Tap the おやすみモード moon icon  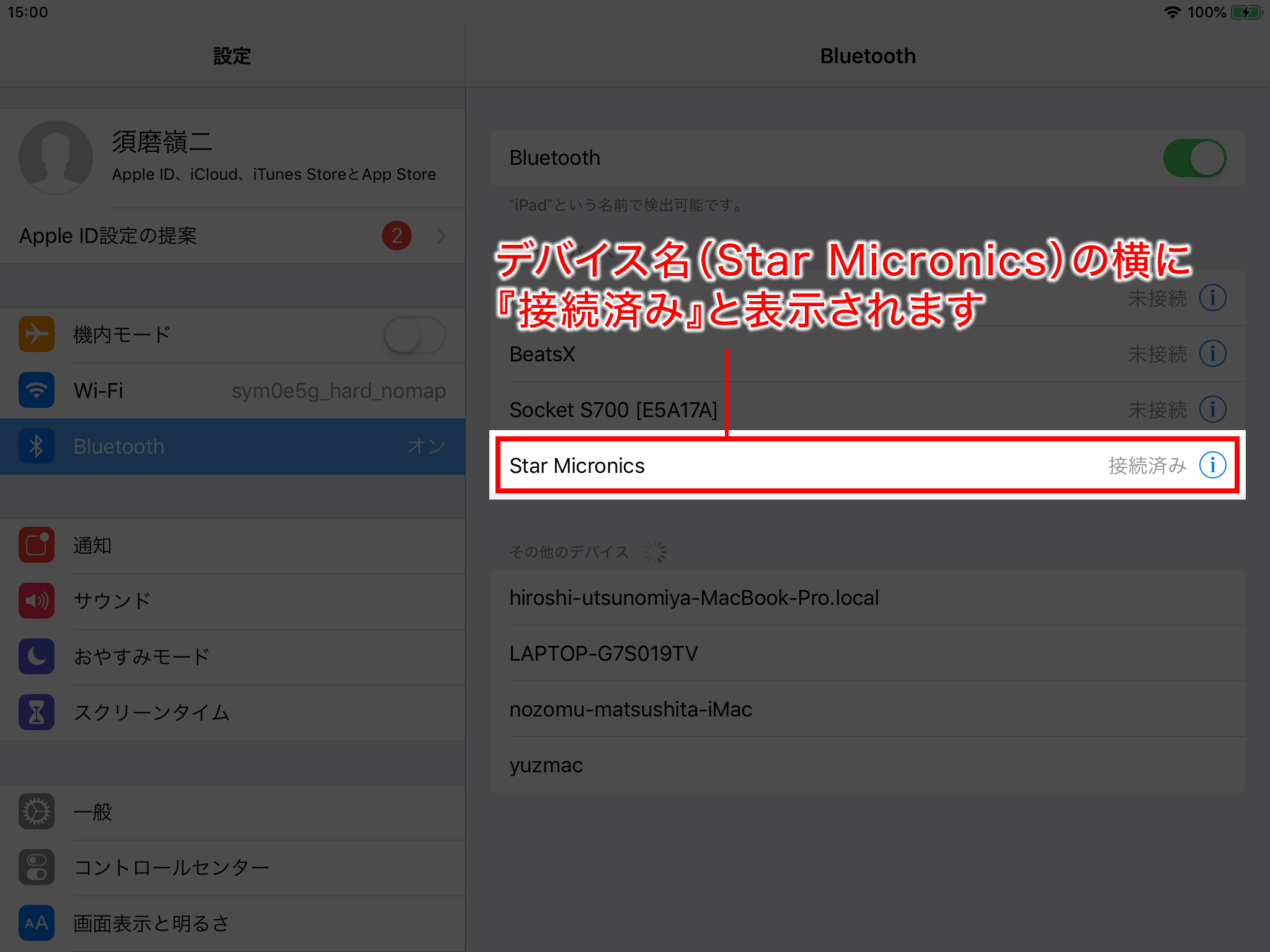[37, 656]
